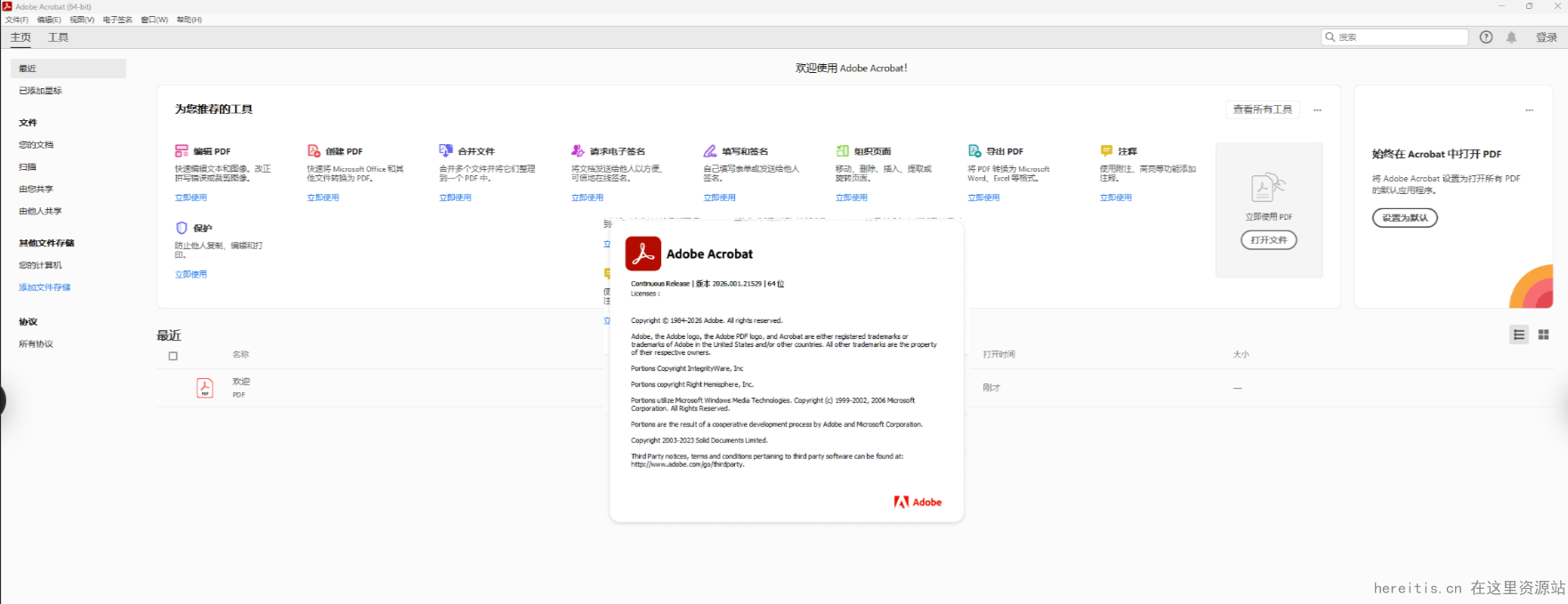Click the 刚才 opened-time cell

[x=991, y=388]
